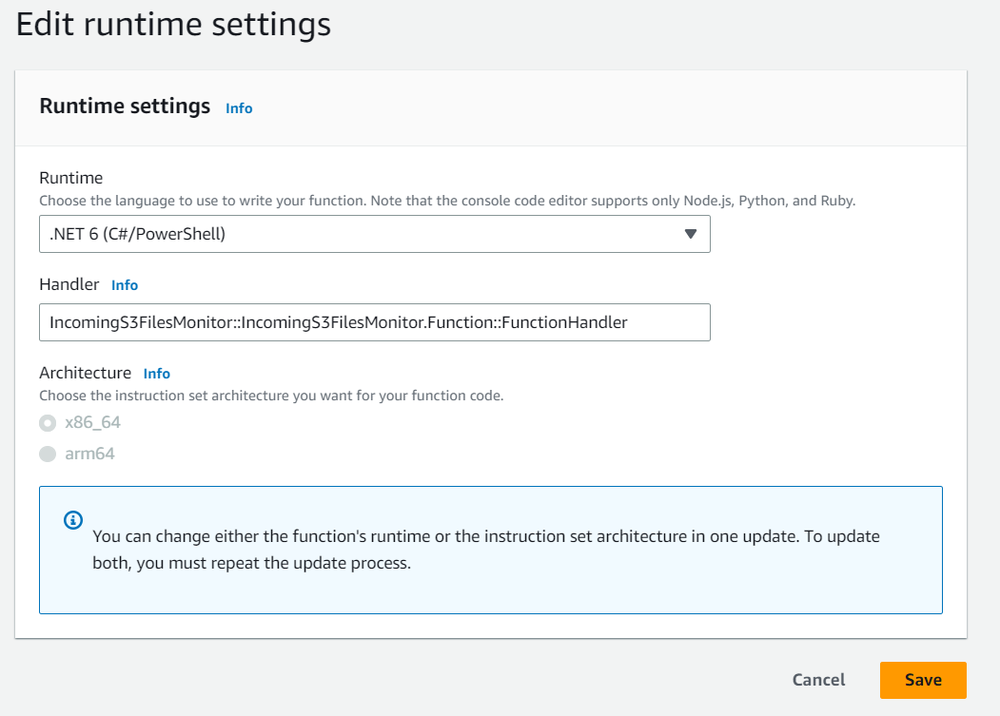This screenshot has width=1000, height=716.
Task: Open the Runtime language dropdown
Action: (x=375, y=233)
